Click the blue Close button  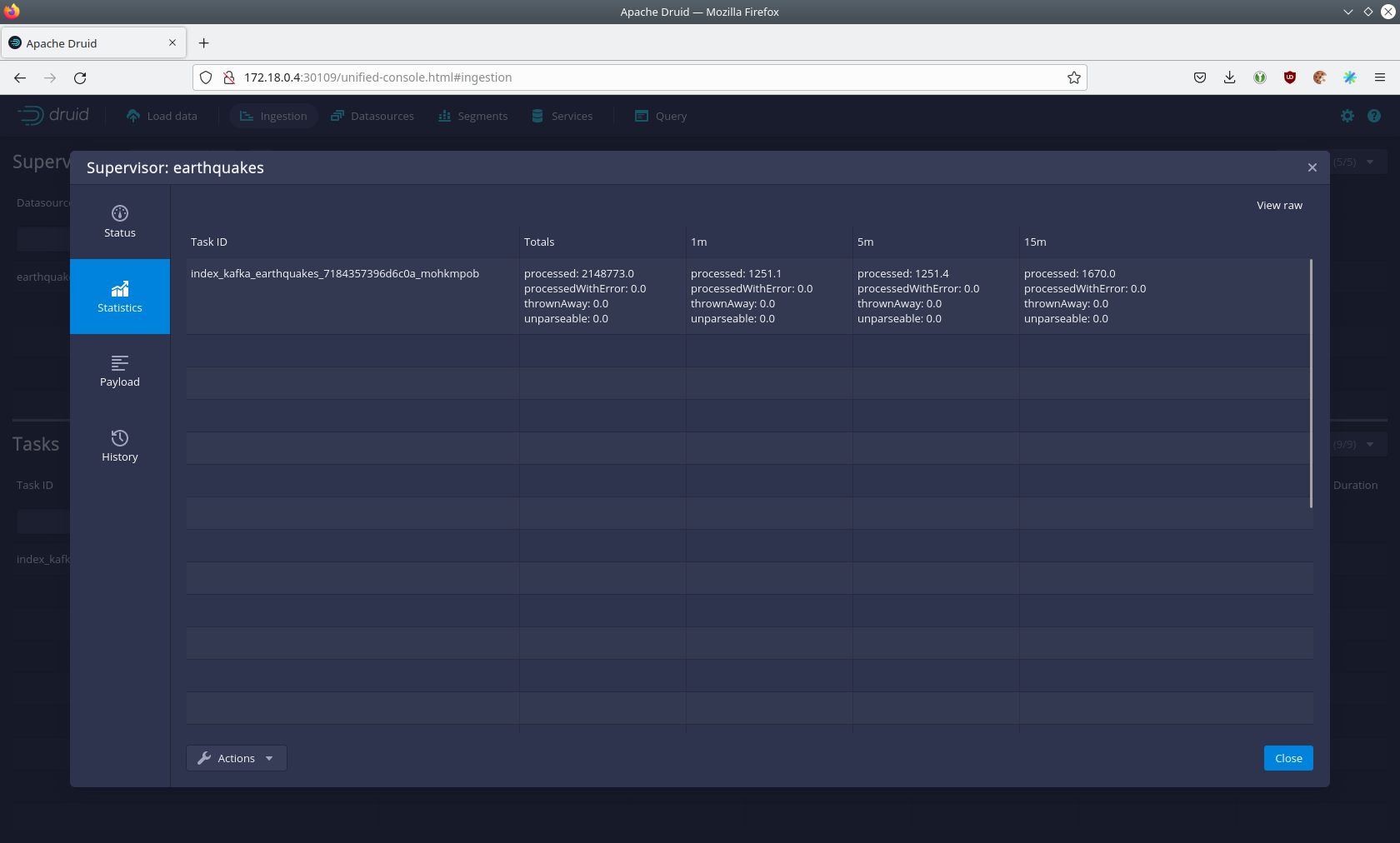pyautogui.click(x=1287, y=758)
